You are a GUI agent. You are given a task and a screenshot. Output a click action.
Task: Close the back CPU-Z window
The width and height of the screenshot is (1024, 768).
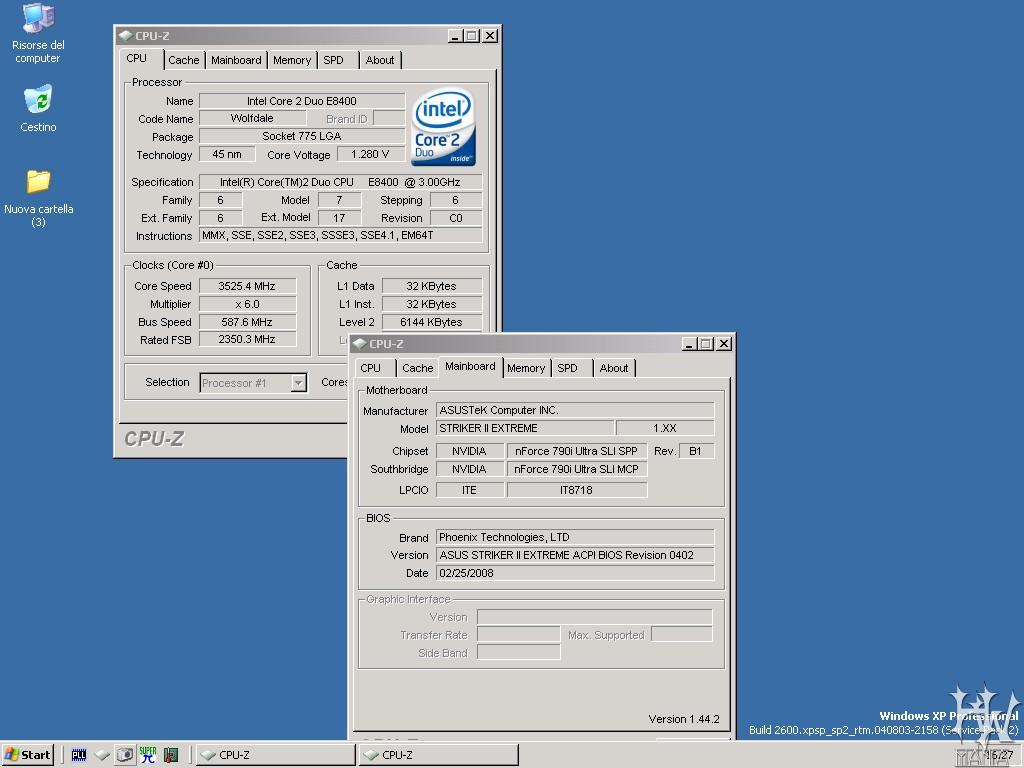click(x=490, y=35)
